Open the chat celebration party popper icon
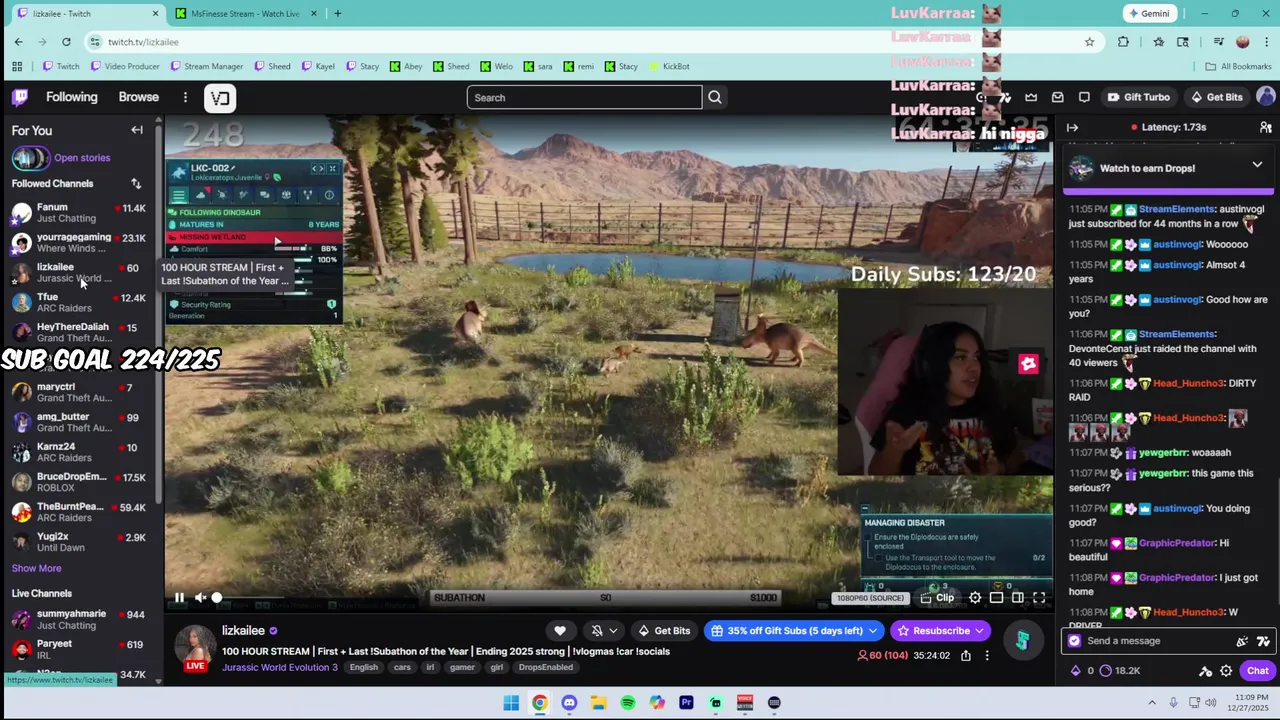1280x720 pixels. [x=1242, y=641]
